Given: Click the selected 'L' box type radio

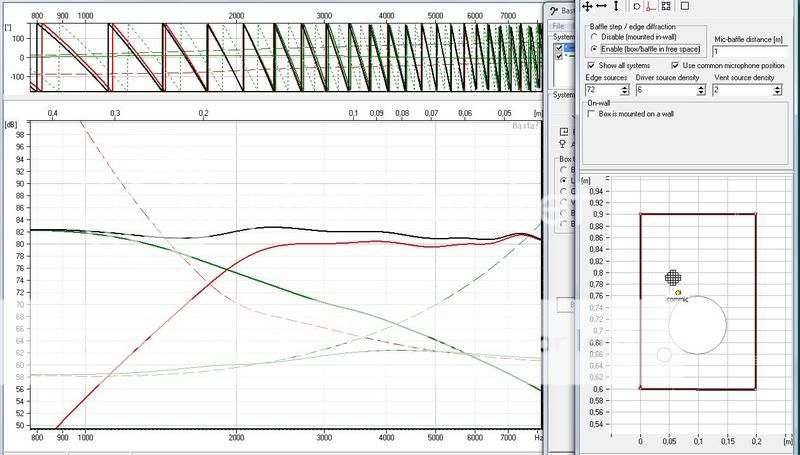Looking at the screenshot, I should coord(564,181).
